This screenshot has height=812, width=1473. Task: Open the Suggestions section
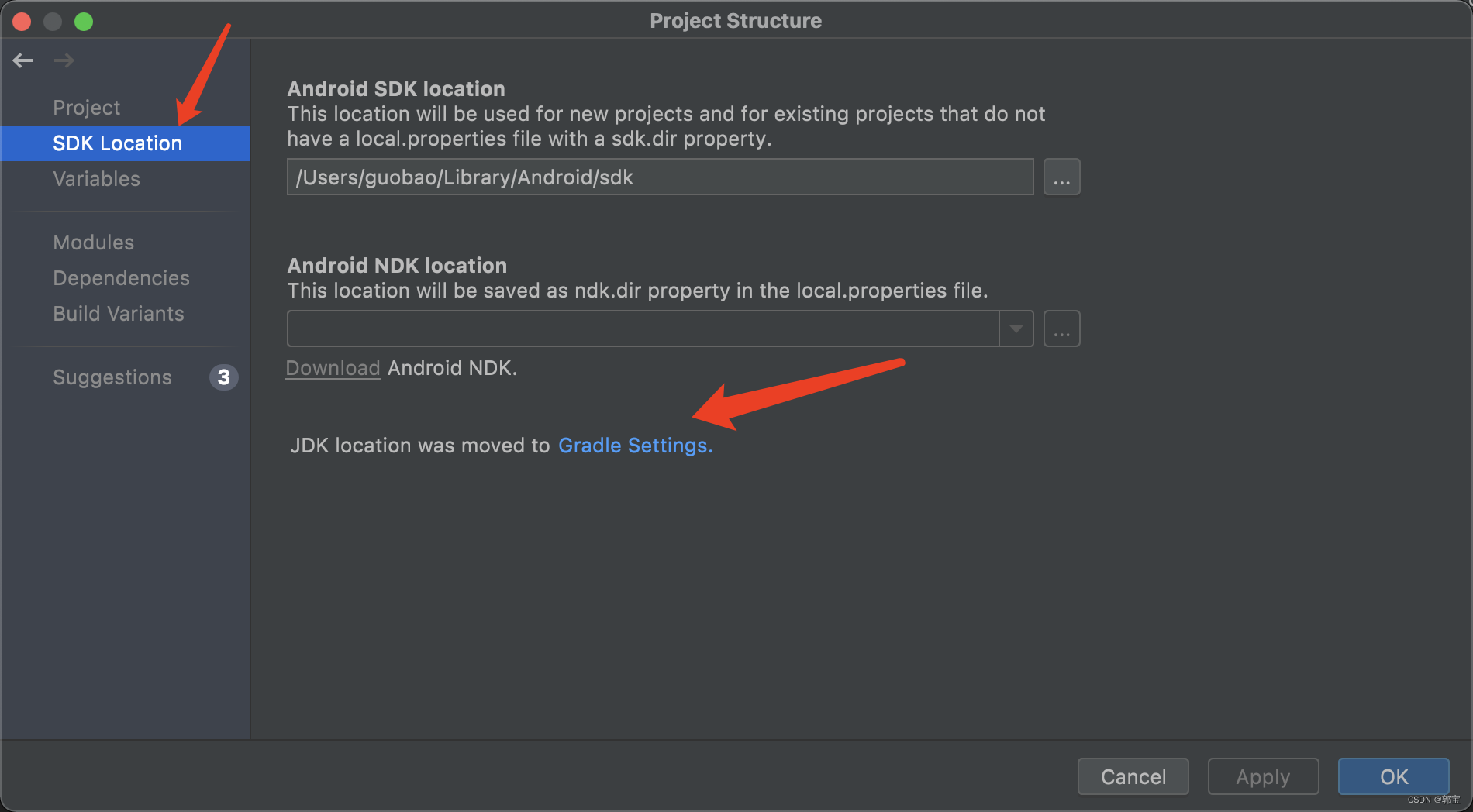point(112,377)
